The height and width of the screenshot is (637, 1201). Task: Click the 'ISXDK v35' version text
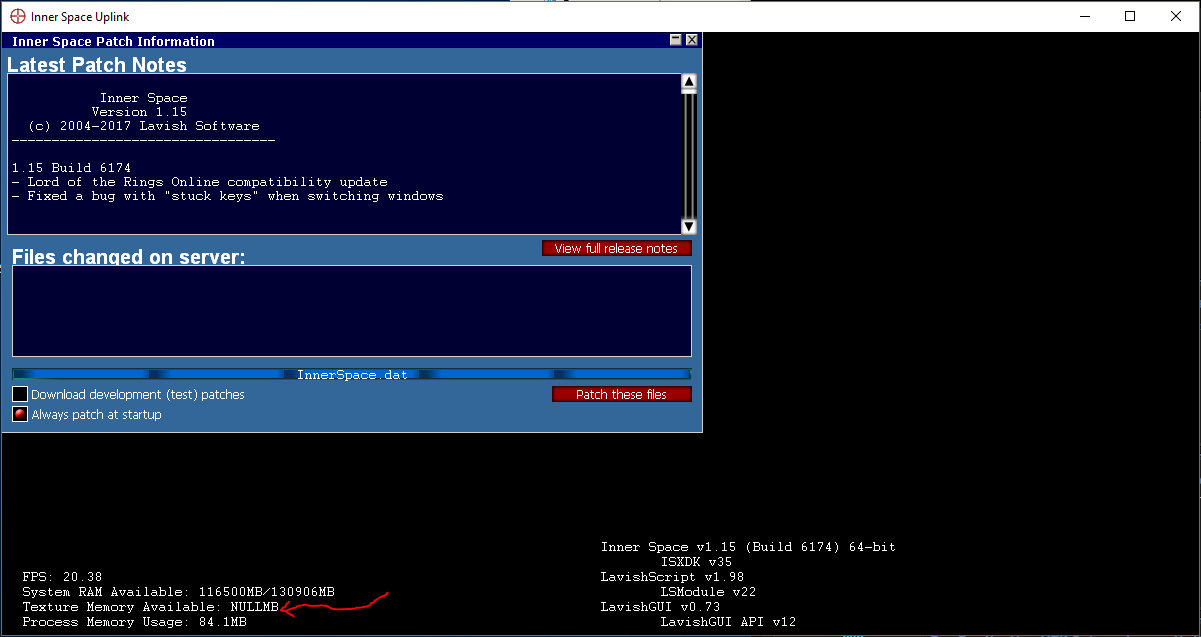696,562
